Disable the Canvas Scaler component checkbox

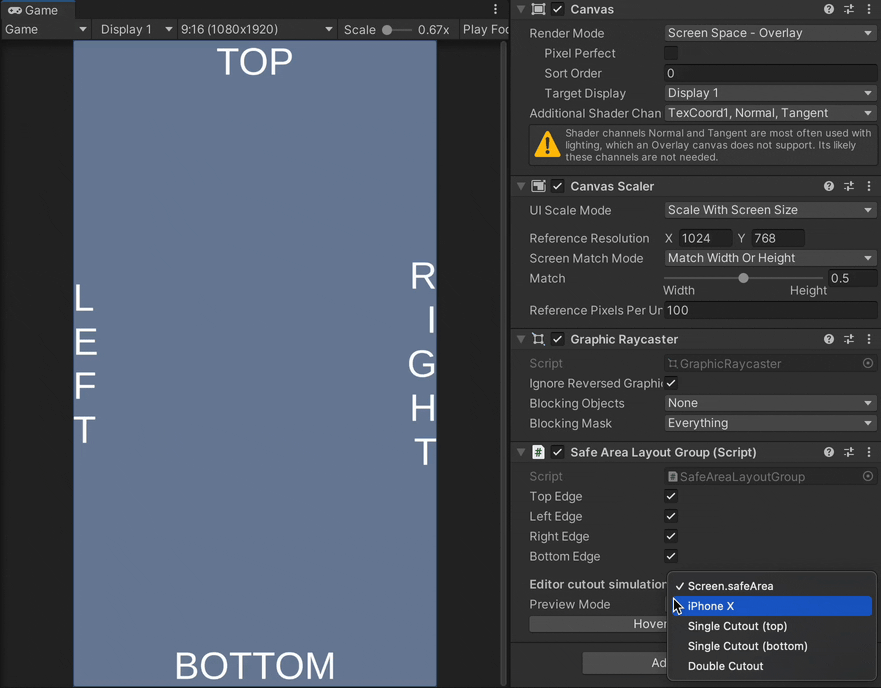coord(557,186)
